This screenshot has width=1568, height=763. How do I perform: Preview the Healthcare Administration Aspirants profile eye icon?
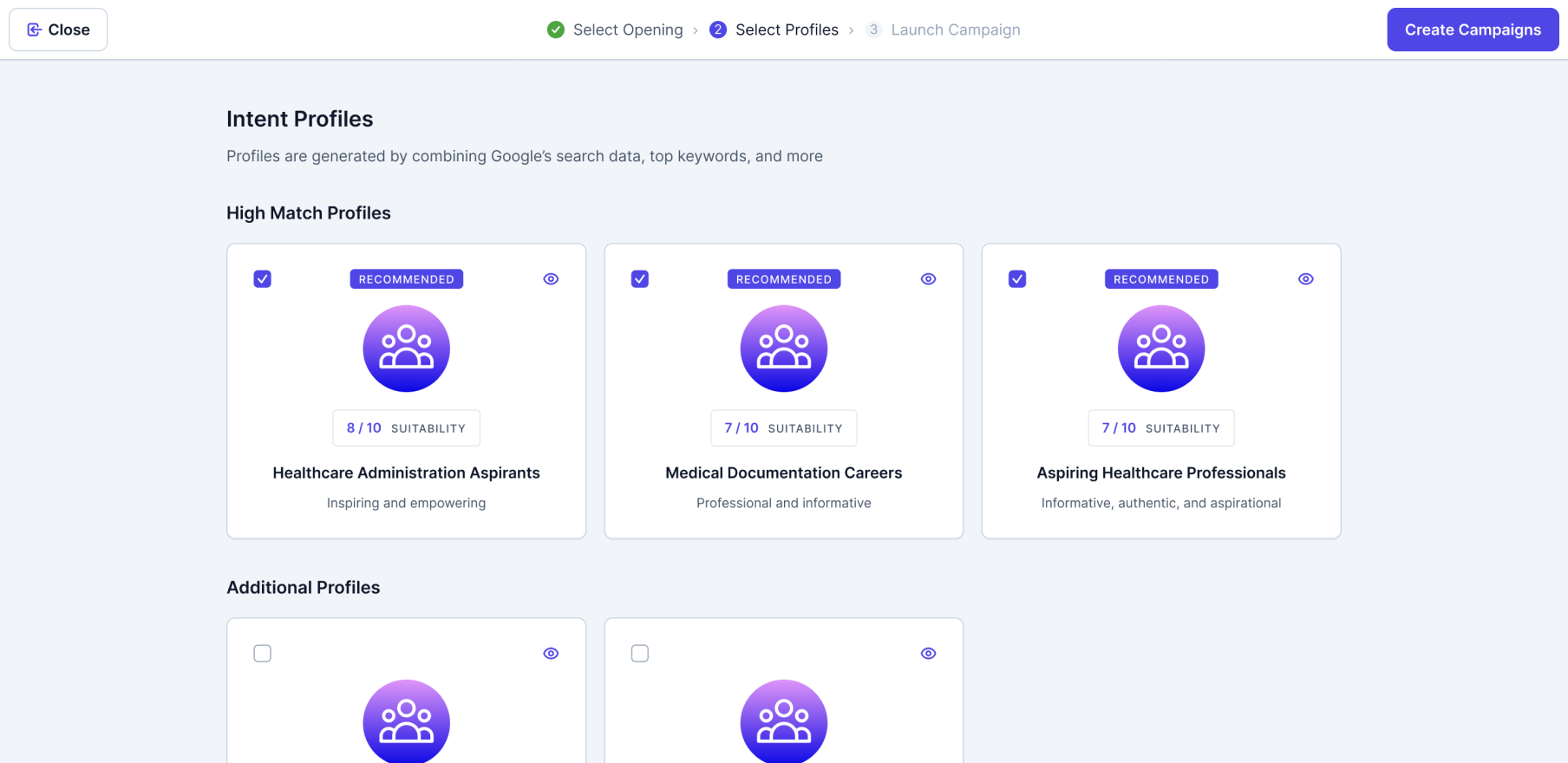click(x=551, y=279)
